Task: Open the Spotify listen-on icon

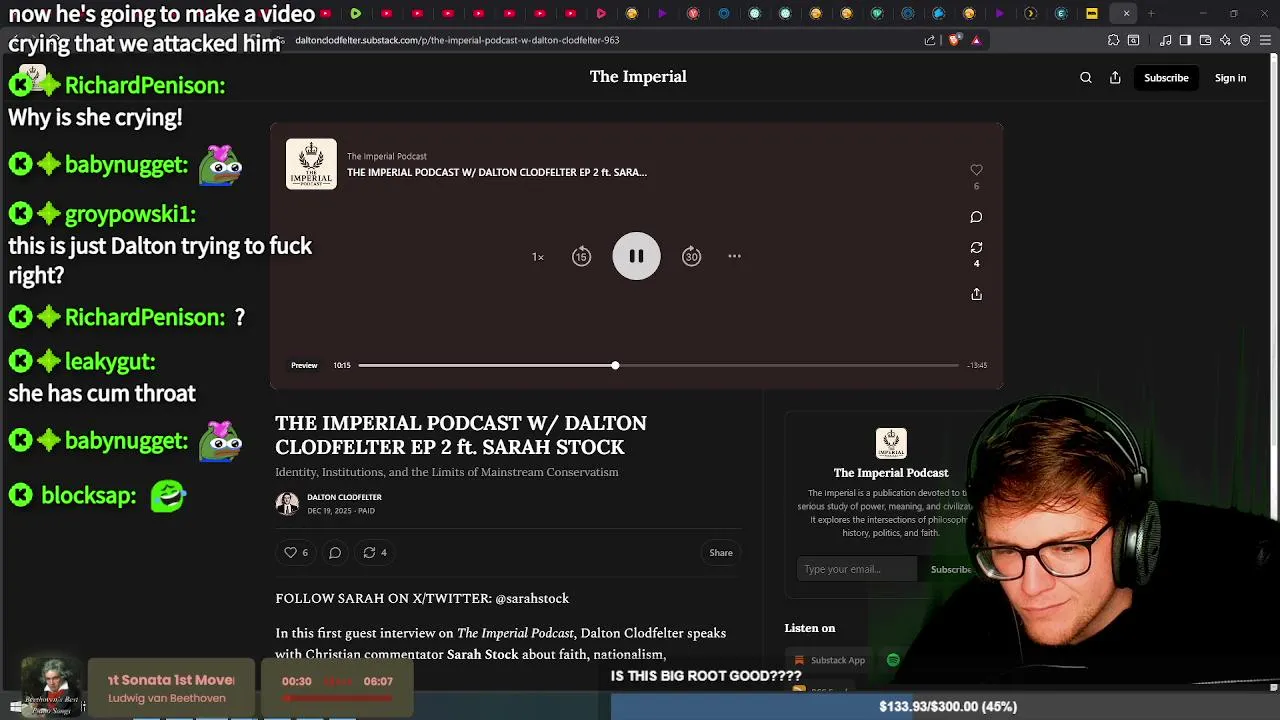Action: tap(893, 660)
